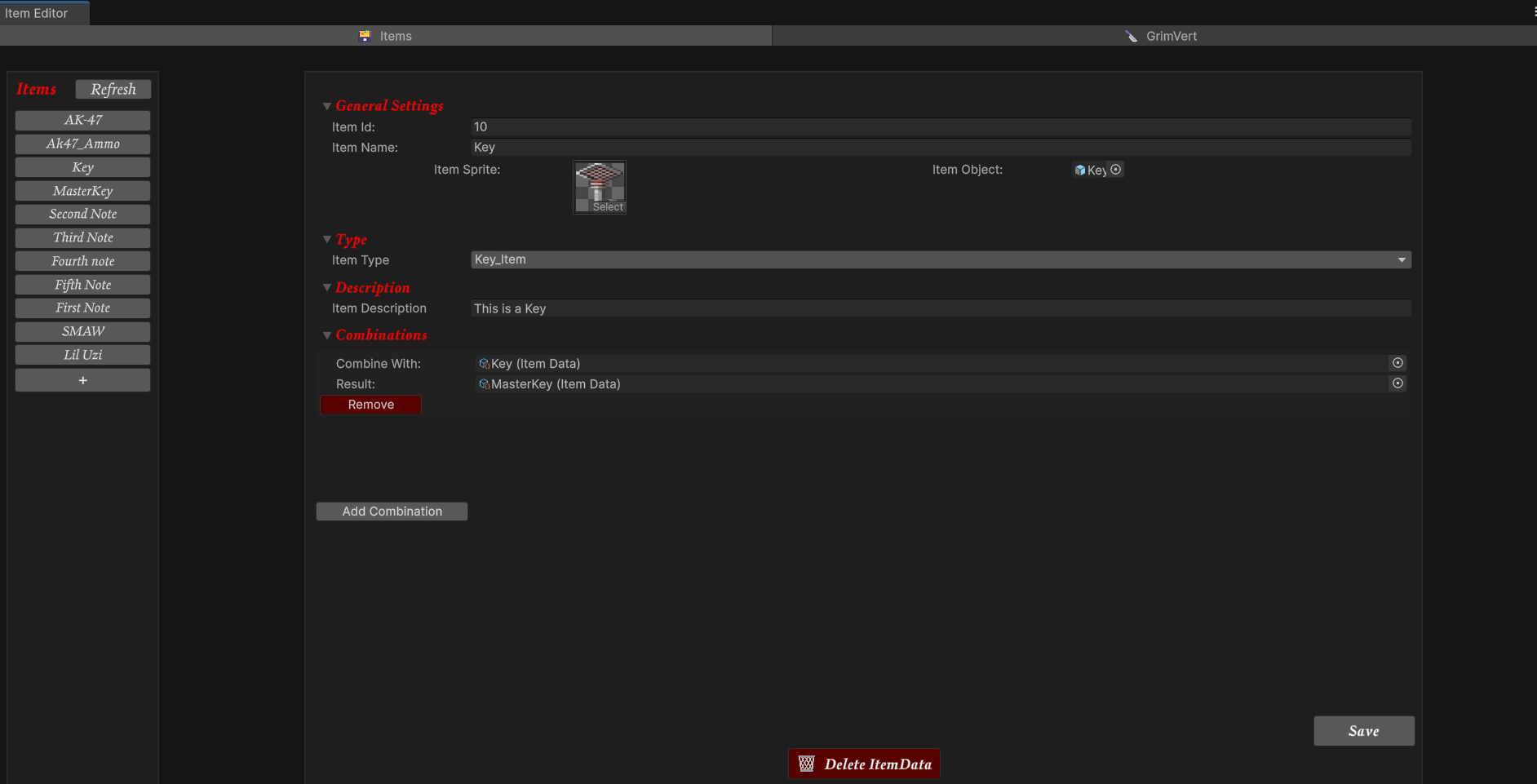1537x784 pixels.
Task: Click the Item Sprite thumbnail
Action: click(x=600, y=187)
